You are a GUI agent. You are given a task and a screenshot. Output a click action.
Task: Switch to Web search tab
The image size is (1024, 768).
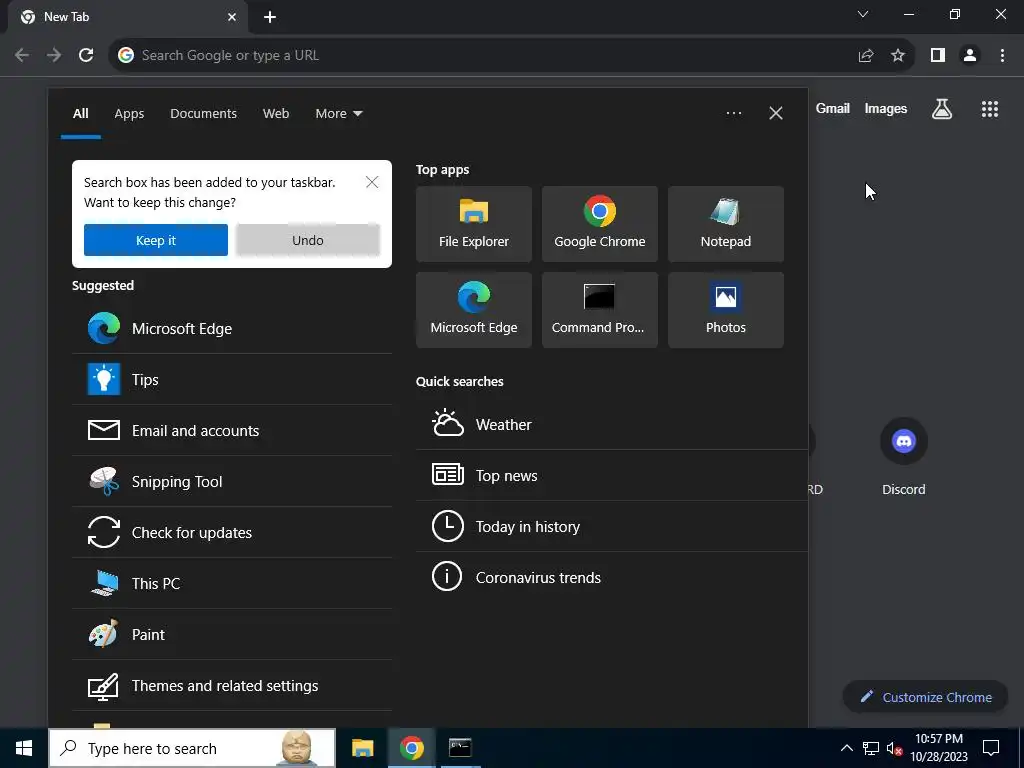point(276,114)
